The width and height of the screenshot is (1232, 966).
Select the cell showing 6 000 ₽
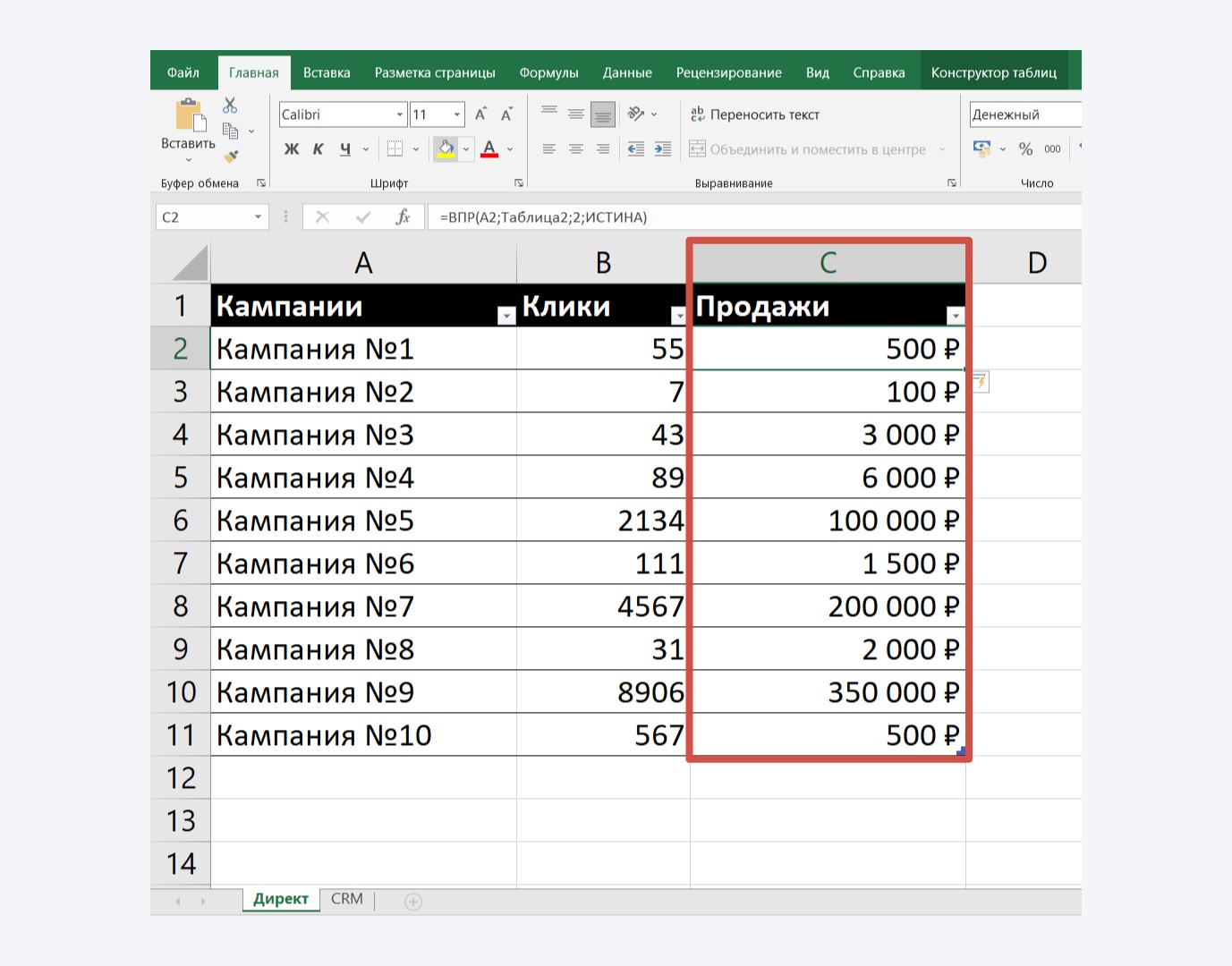point(828,478)
